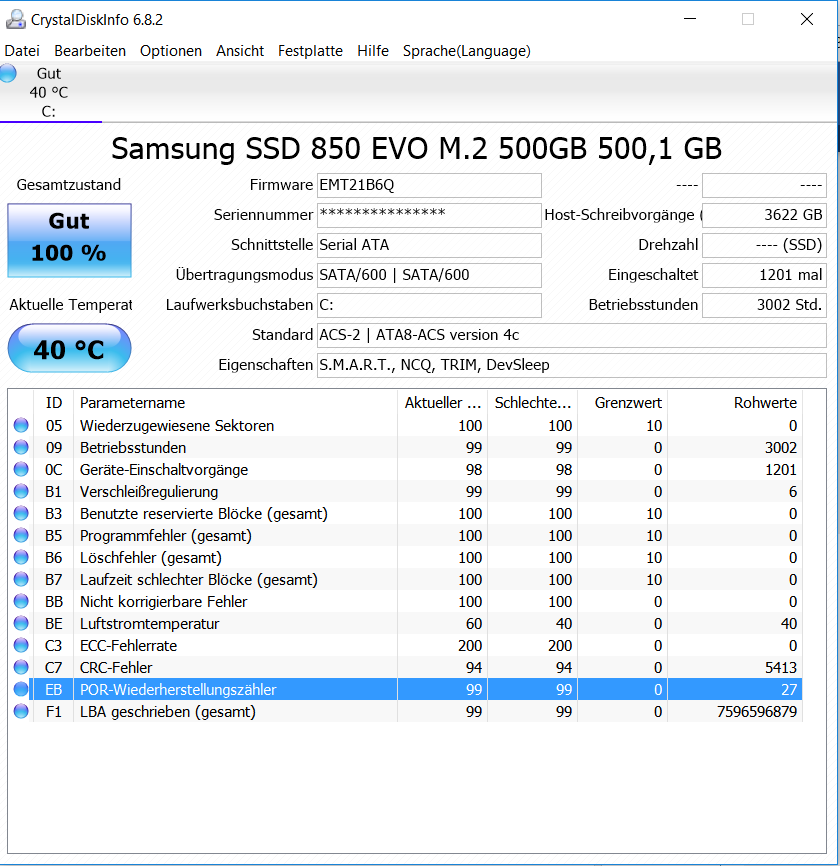Click status orb for Laufzeit schlechter Blöcke
The image size is (840, 866).
click(21, 579)
